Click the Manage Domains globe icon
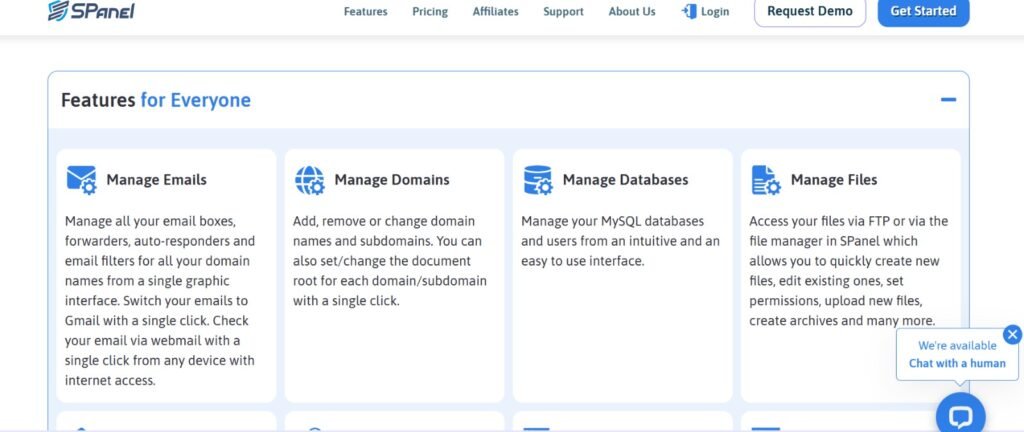1024x432 pixels. 309,180
